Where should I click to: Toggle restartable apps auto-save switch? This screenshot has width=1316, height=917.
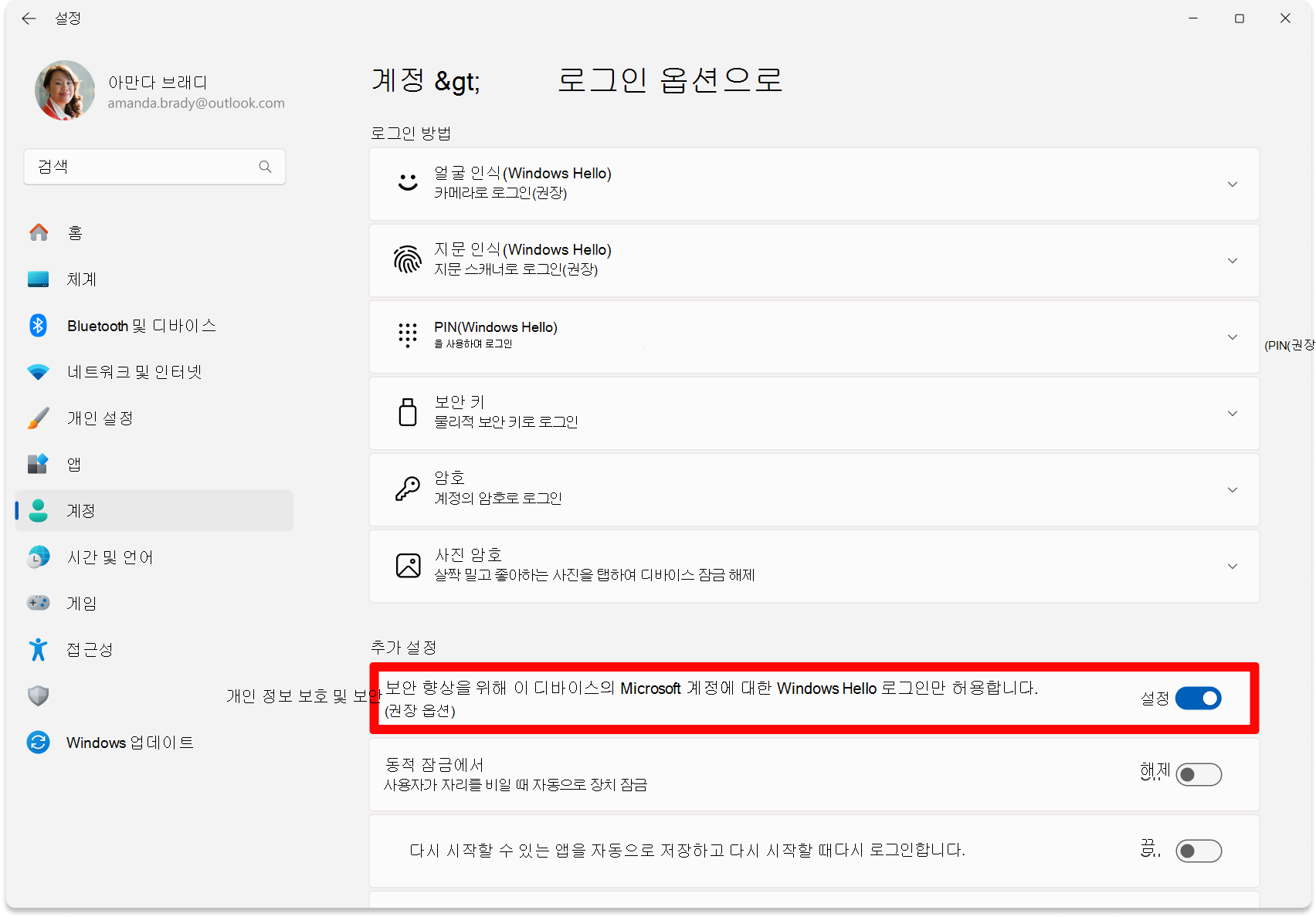pyautogui.click(x=1199, y=851)
